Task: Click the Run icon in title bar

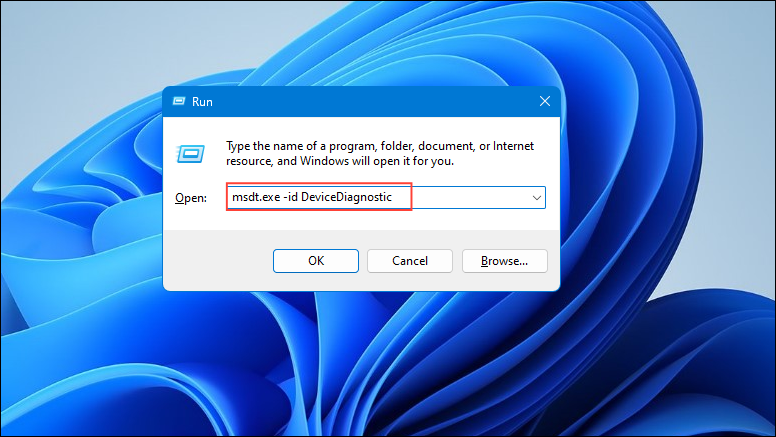Action: coord(179,101)
